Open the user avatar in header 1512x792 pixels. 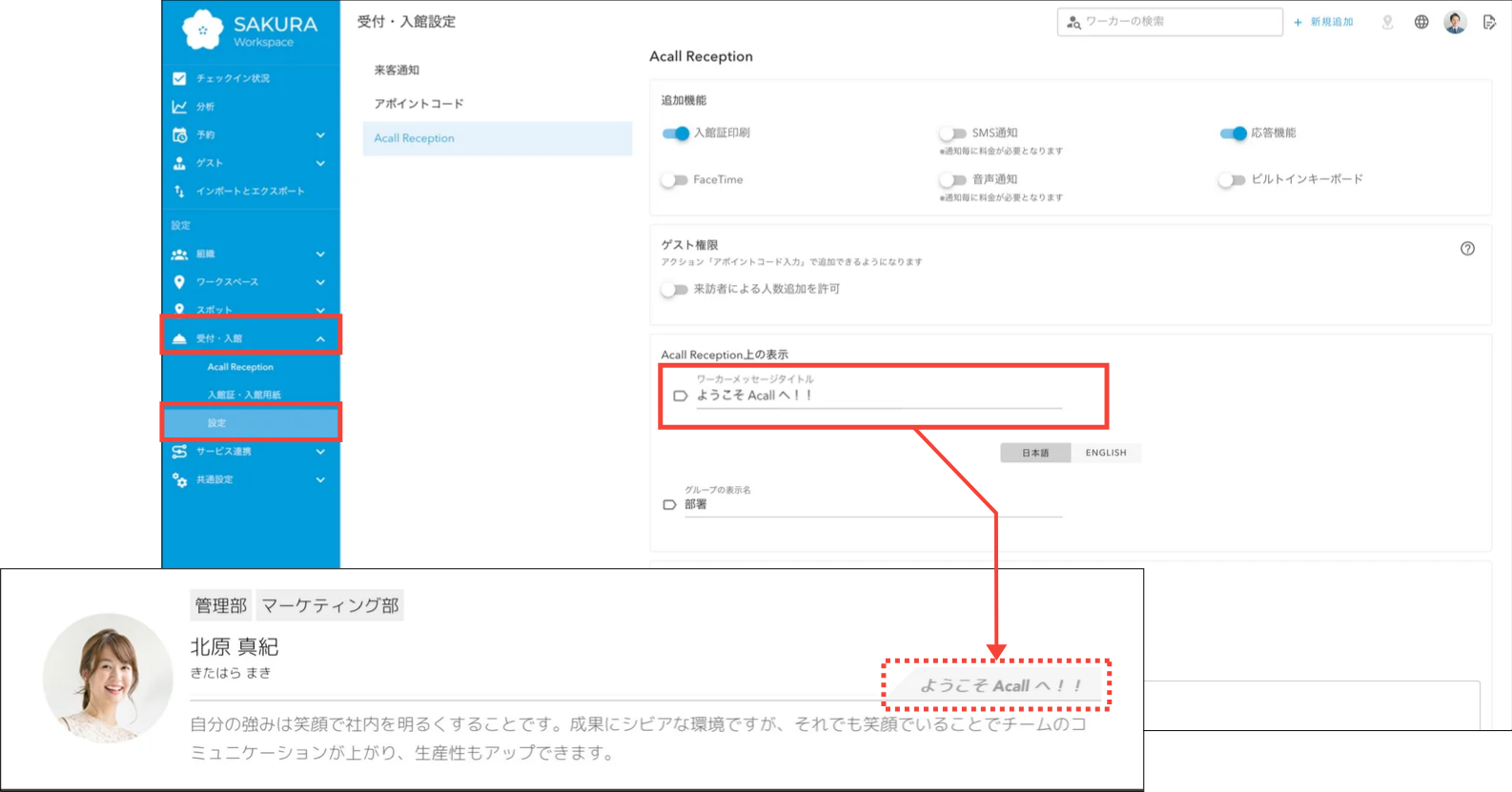pyautogui.click(x=1455, y=22)
